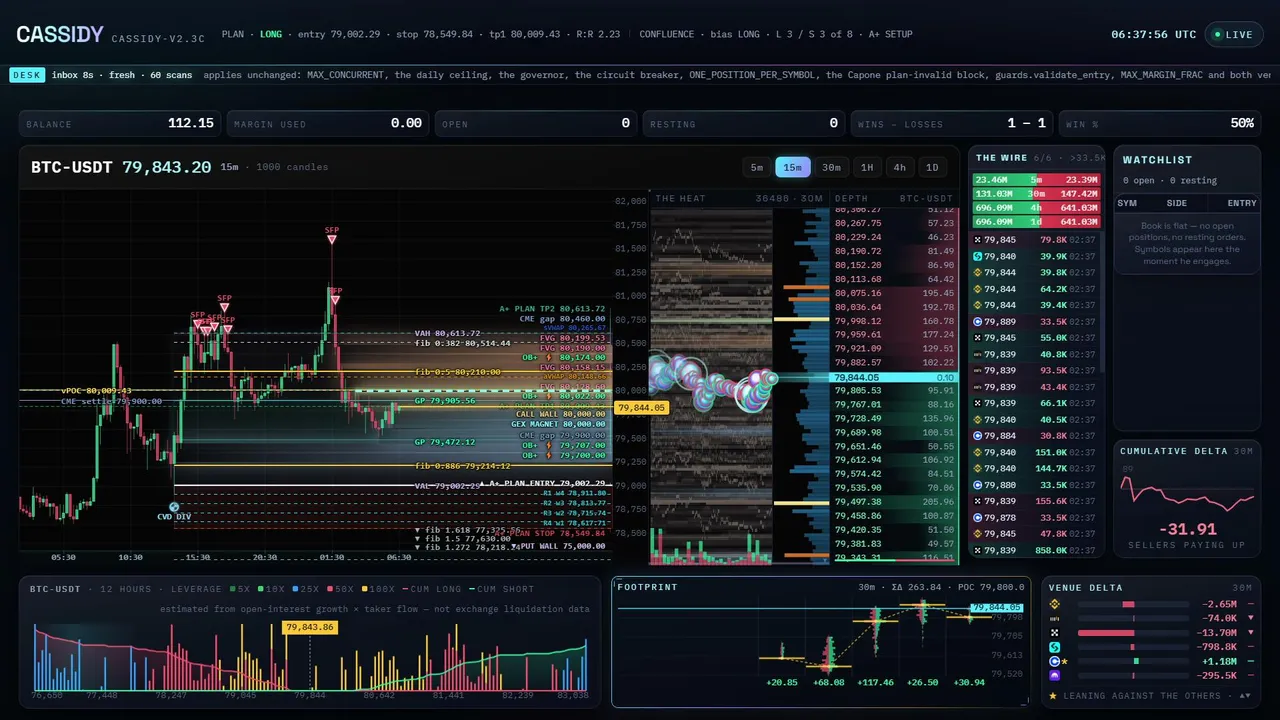Click exchange icon on 79,840 151.0K row
This screenshot has height=720, width=1280.
977,453
